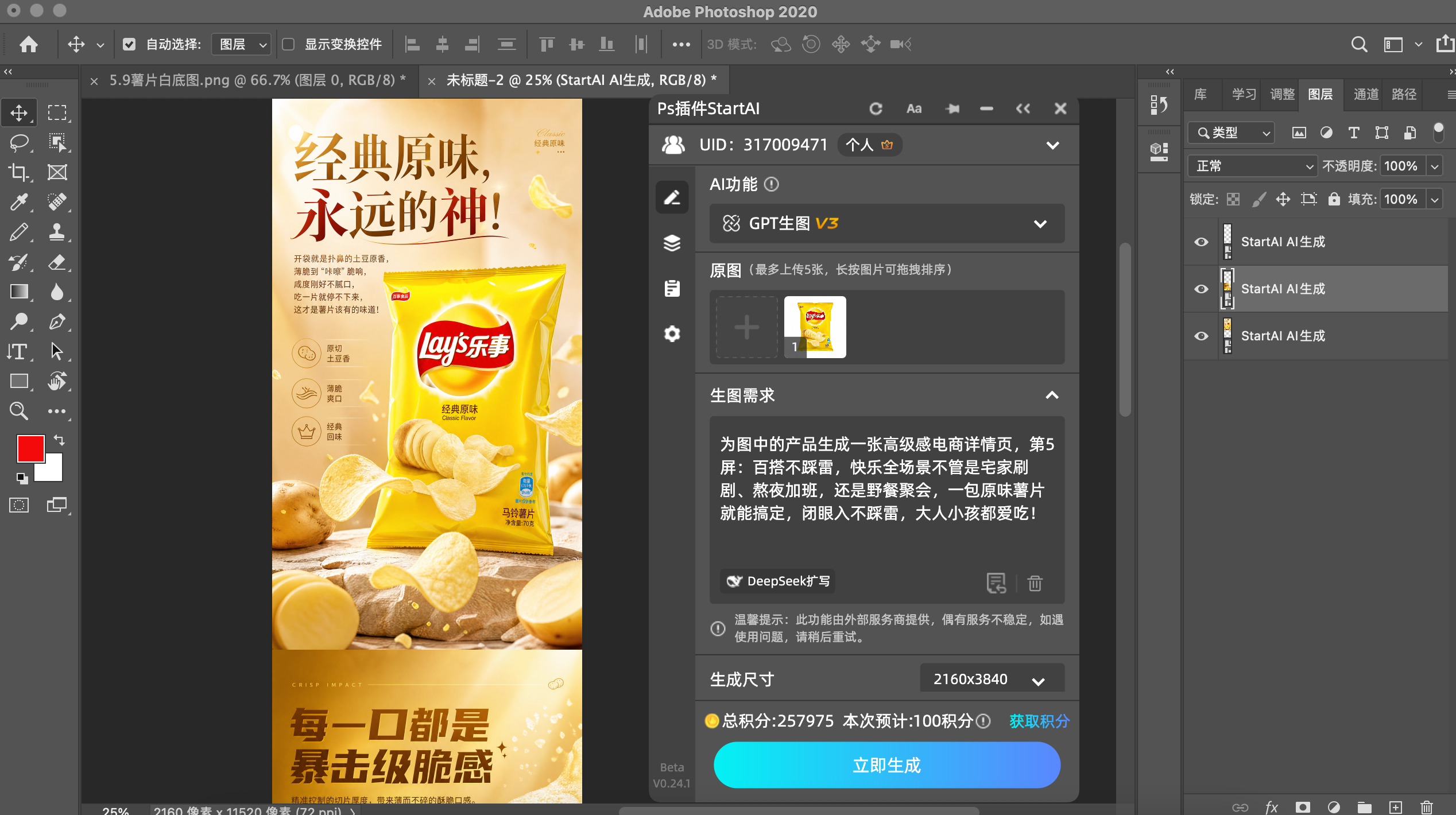This screenshot has height=815, width=1456.
Task: Switch to the 调整 panel tab
Action: tap(1282, 94)
